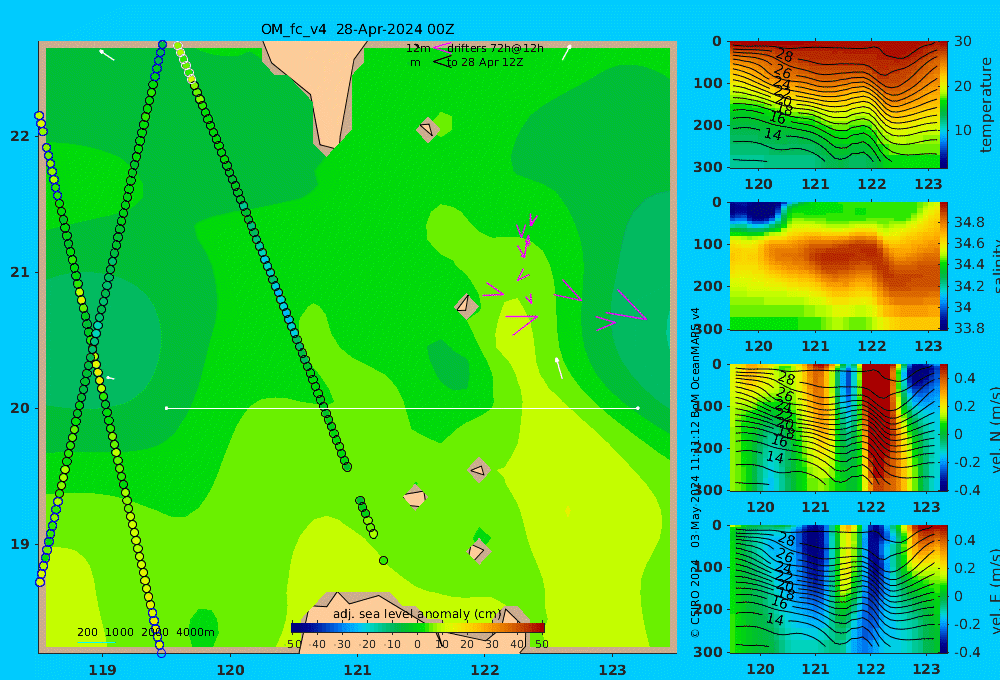
Task: Click the 'vel. N (m/s)' axis label
Action: click(994, 430)
